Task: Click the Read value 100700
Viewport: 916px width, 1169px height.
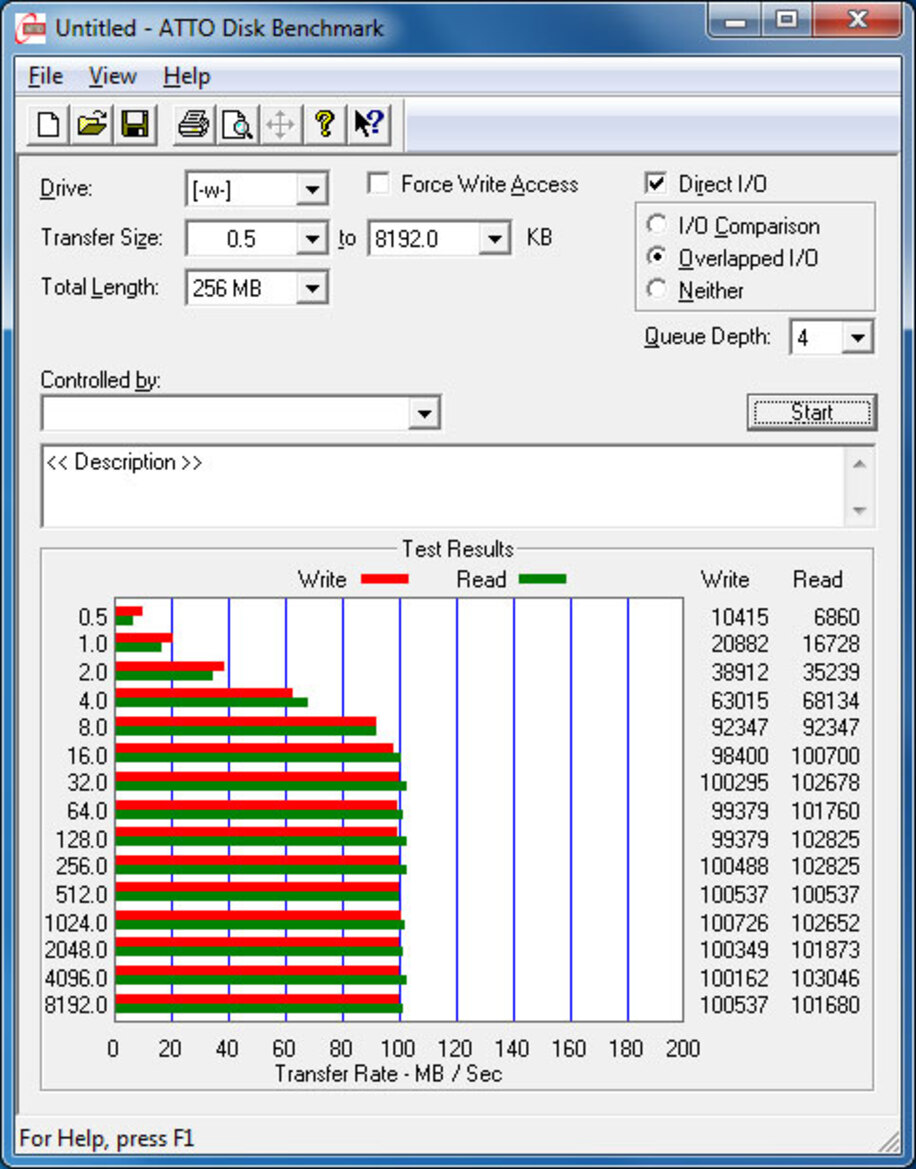Action: click(825, 755)
